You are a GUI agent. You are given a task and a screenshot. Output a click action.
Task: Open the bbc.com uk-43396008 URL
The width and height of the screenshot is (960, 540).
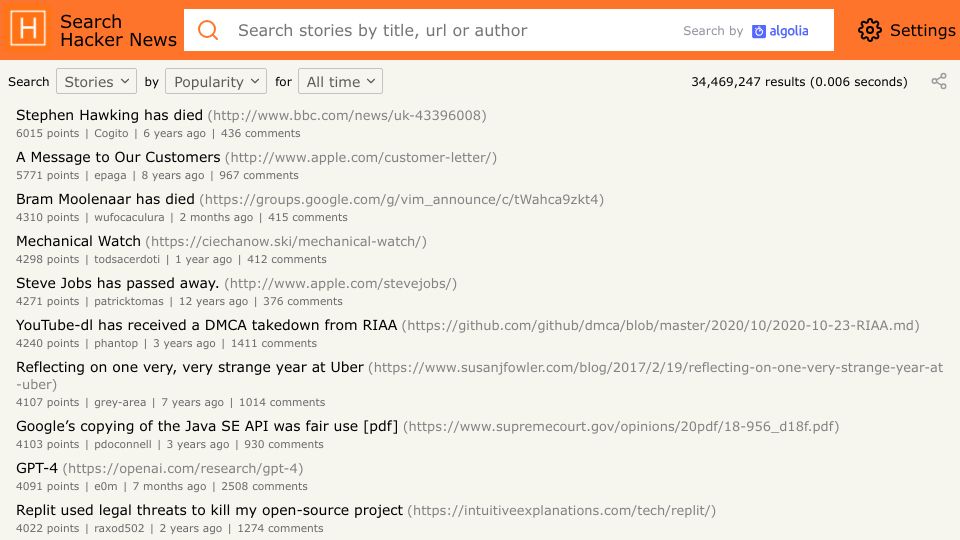point(347,116)
